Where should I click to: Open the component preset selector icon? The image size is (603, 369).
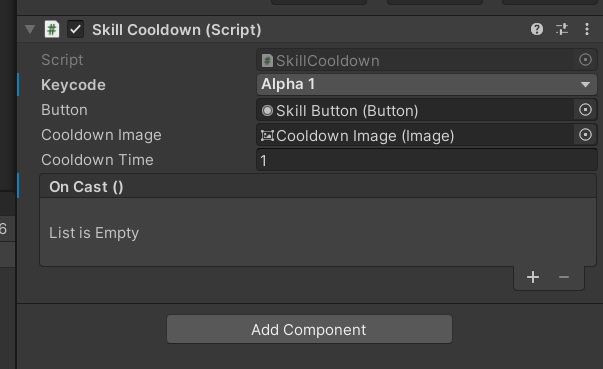562,29
